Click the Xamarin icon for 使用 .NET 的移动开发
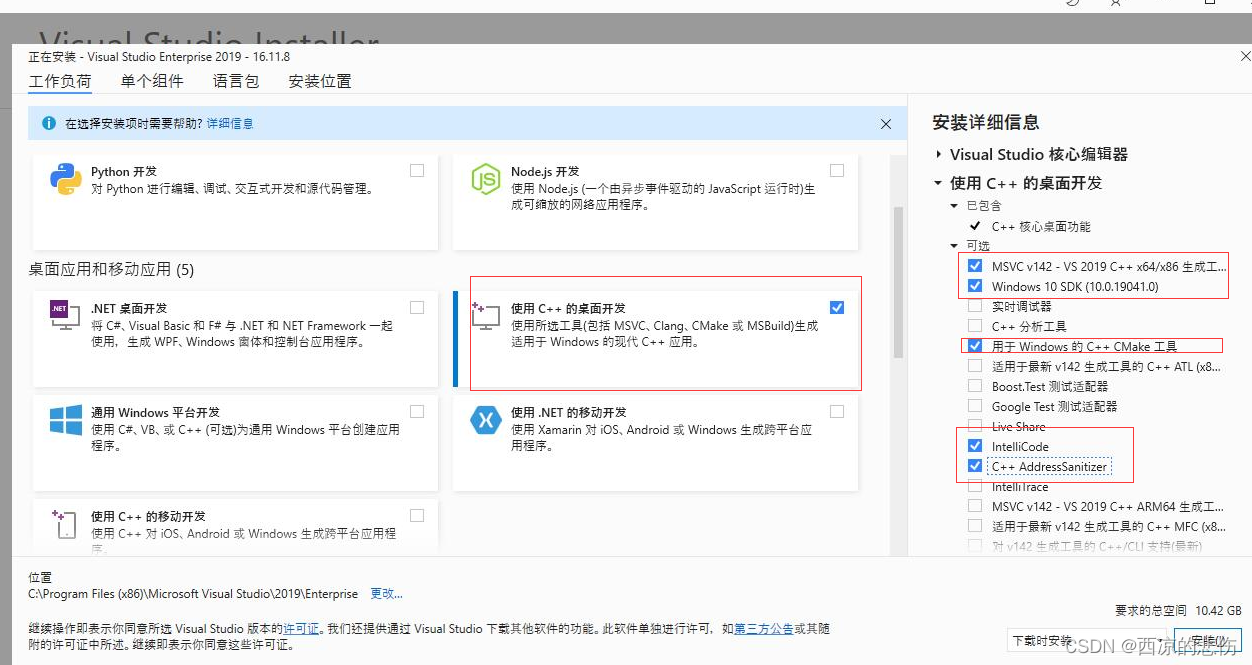This screenshot has height=665, width=1252. 485,420
